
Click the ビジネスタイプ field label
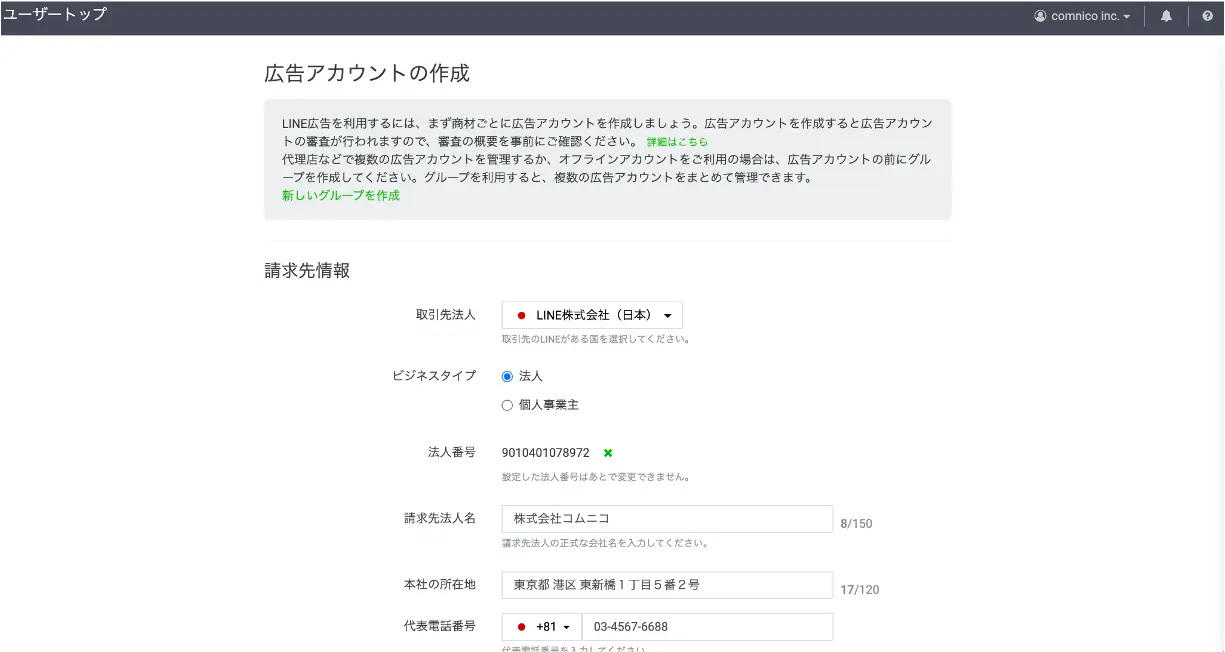(x=434, y=376)
